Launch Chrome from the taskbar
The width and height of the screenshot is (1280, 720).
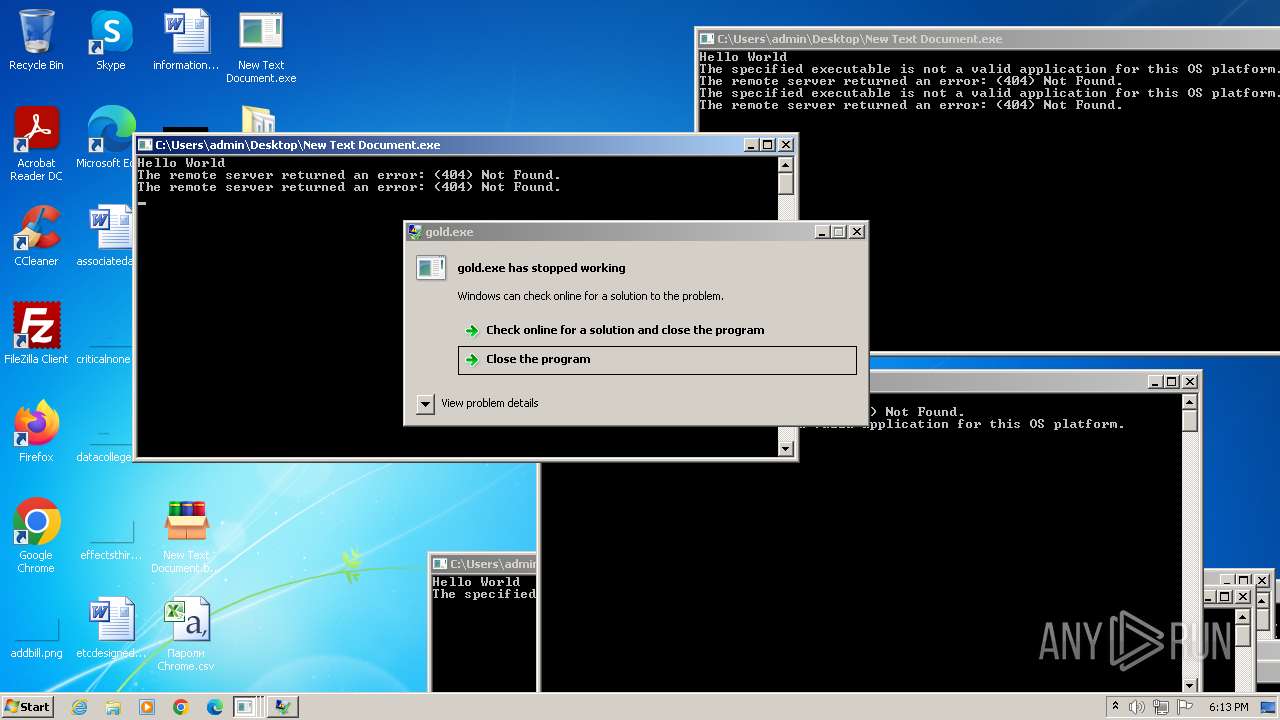(x=181, y=707)
